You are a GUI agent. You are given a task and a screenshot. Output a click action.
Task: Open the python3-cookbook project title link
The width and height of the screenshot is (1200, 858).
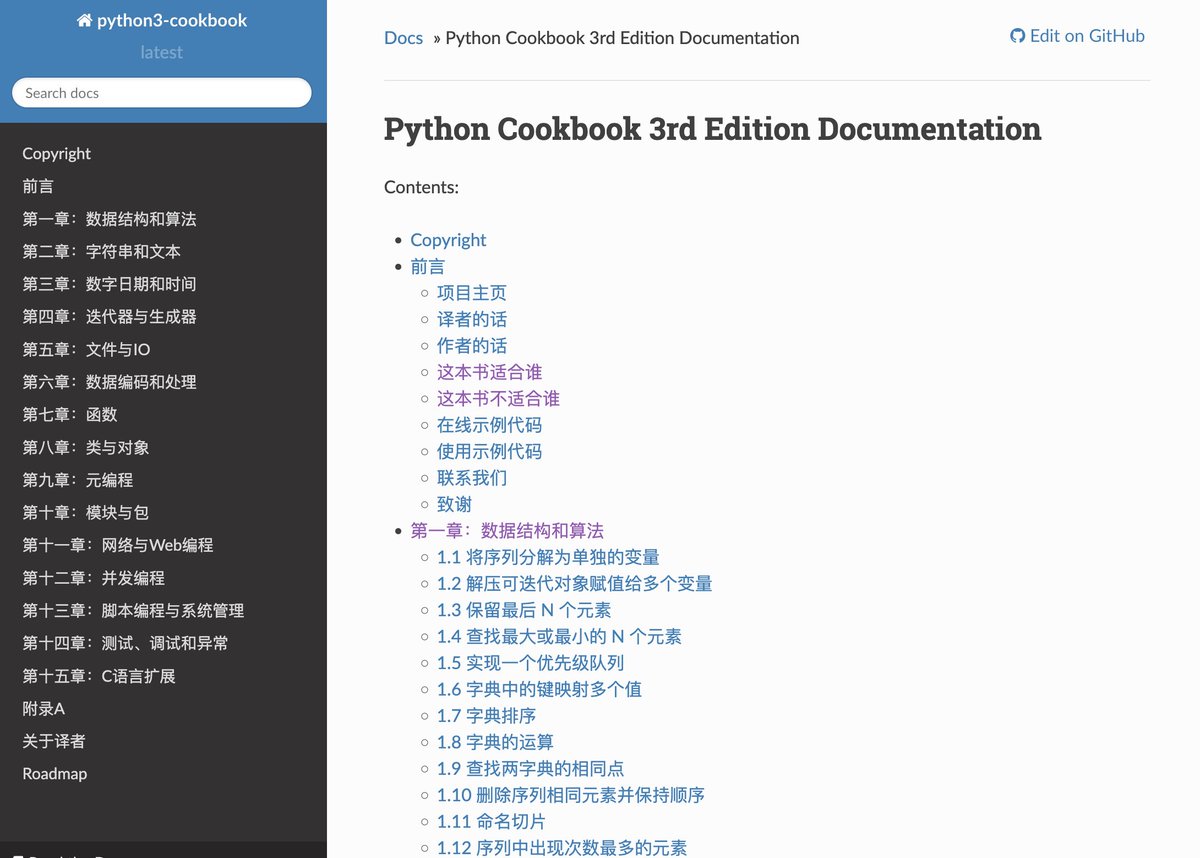pyautogui.click(x=162, y=20)
